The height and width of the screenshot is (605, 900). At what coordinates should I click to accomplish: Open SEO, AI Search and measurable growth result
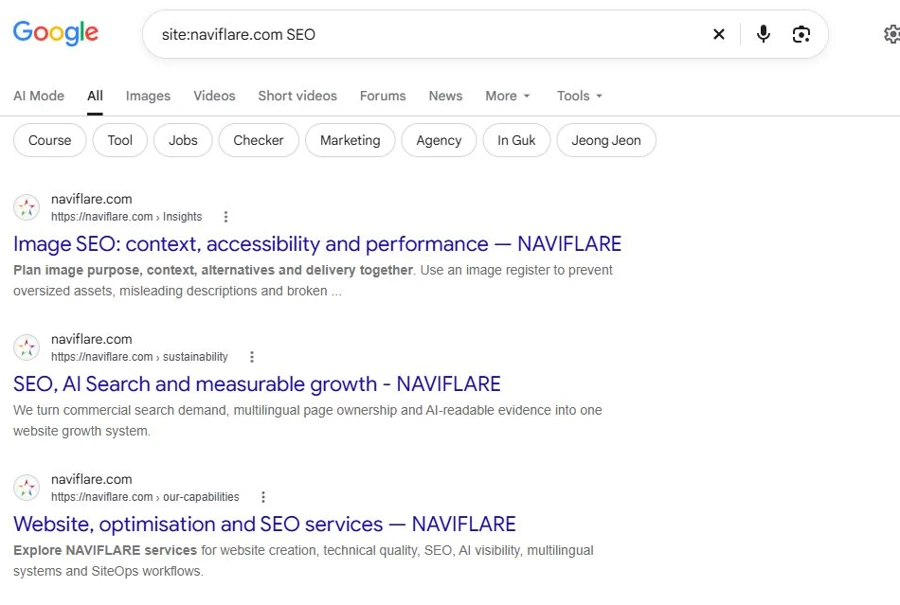click(257, 384)
